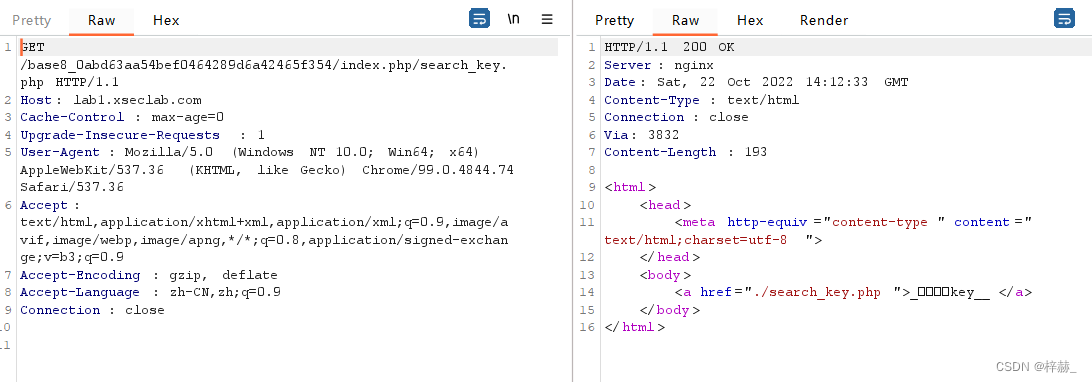Click the closing head tag
This screenshot has width=1092, height=382.
(669, 257)
